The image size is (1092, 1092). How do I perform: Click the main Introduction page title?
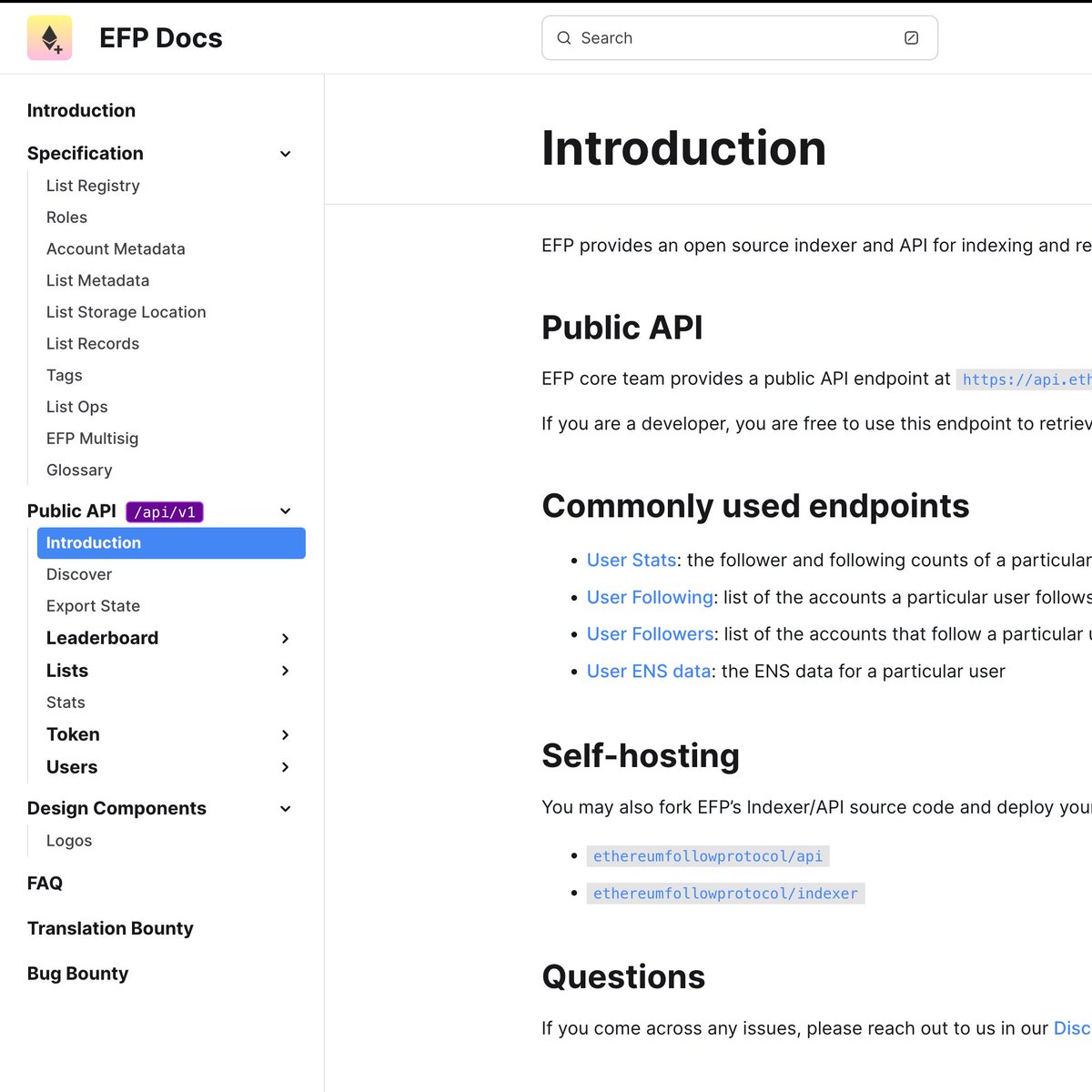click(683, 148)
